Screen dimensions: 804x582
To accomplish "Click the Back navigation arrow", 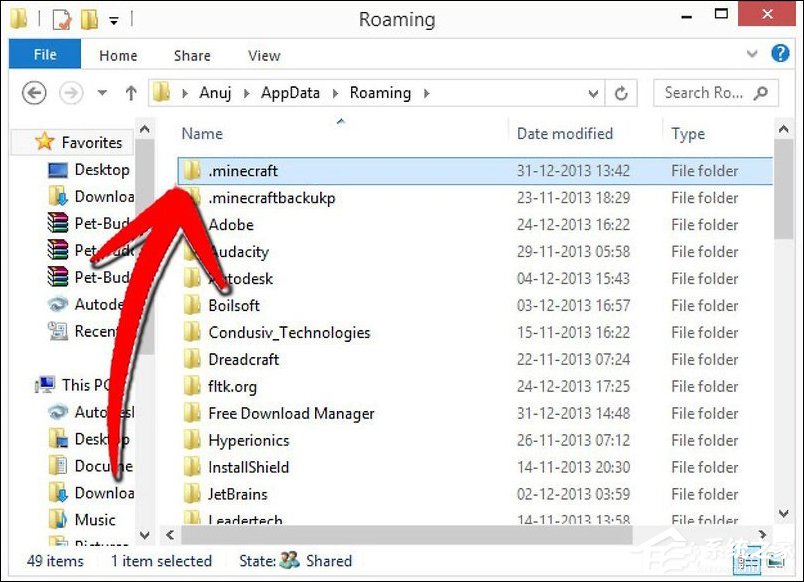I will (33, 92).
